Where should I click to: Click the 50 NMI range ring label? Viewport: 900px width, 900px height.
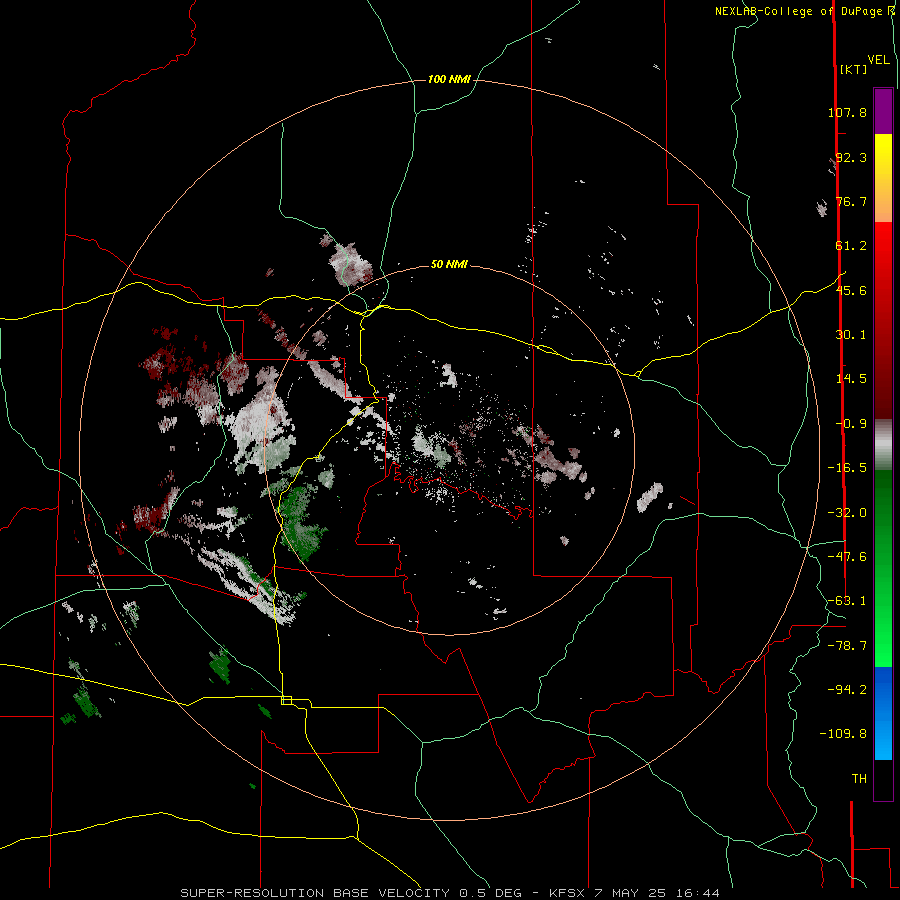point(449,265)
